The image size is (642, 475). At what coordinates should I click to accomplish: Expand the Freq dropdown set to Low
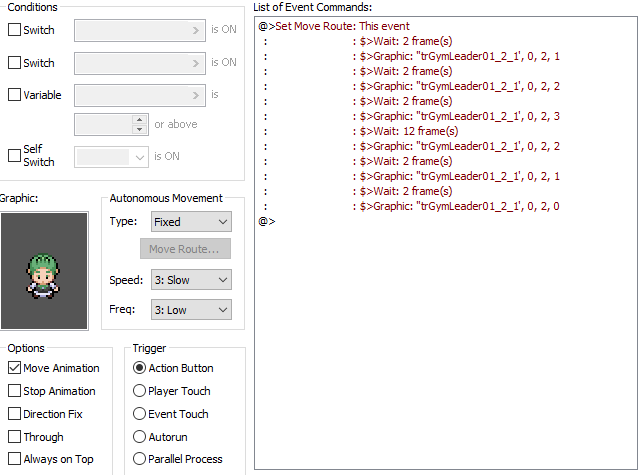tap(191, 310)
